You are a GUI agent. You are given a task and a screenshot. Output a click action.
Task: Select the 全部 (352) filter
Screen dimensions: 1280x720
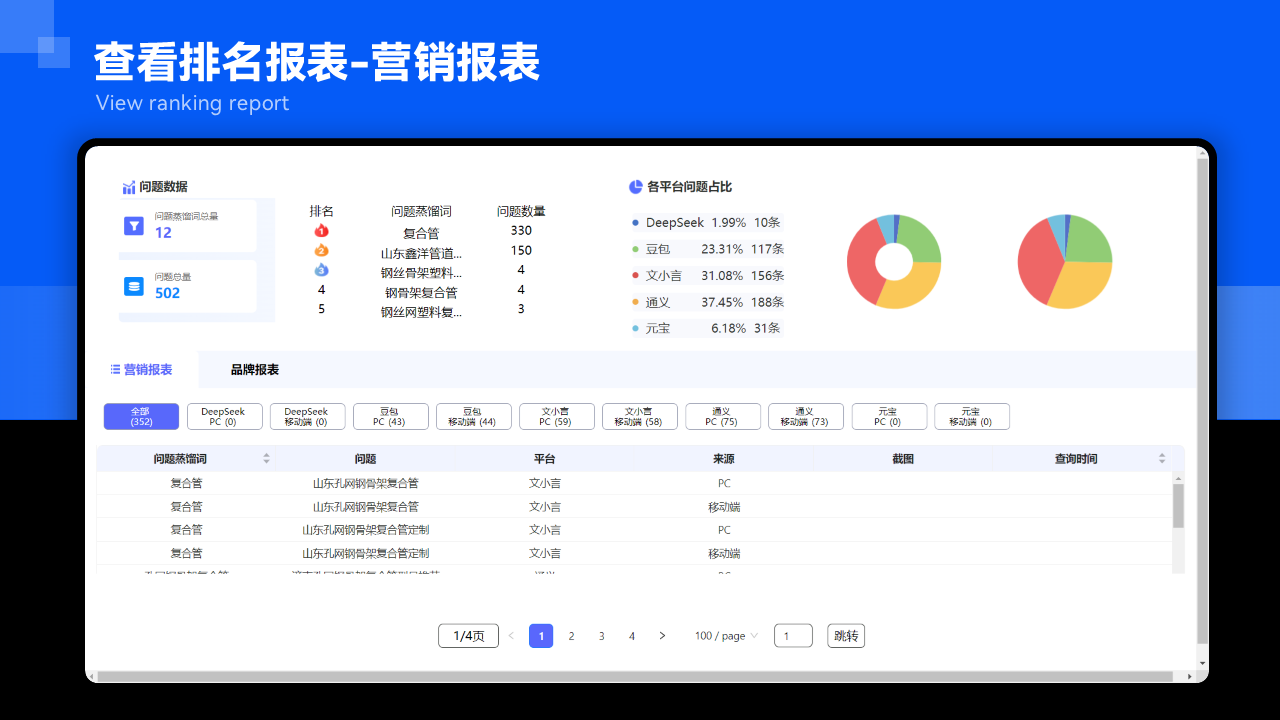coord(141,417)
